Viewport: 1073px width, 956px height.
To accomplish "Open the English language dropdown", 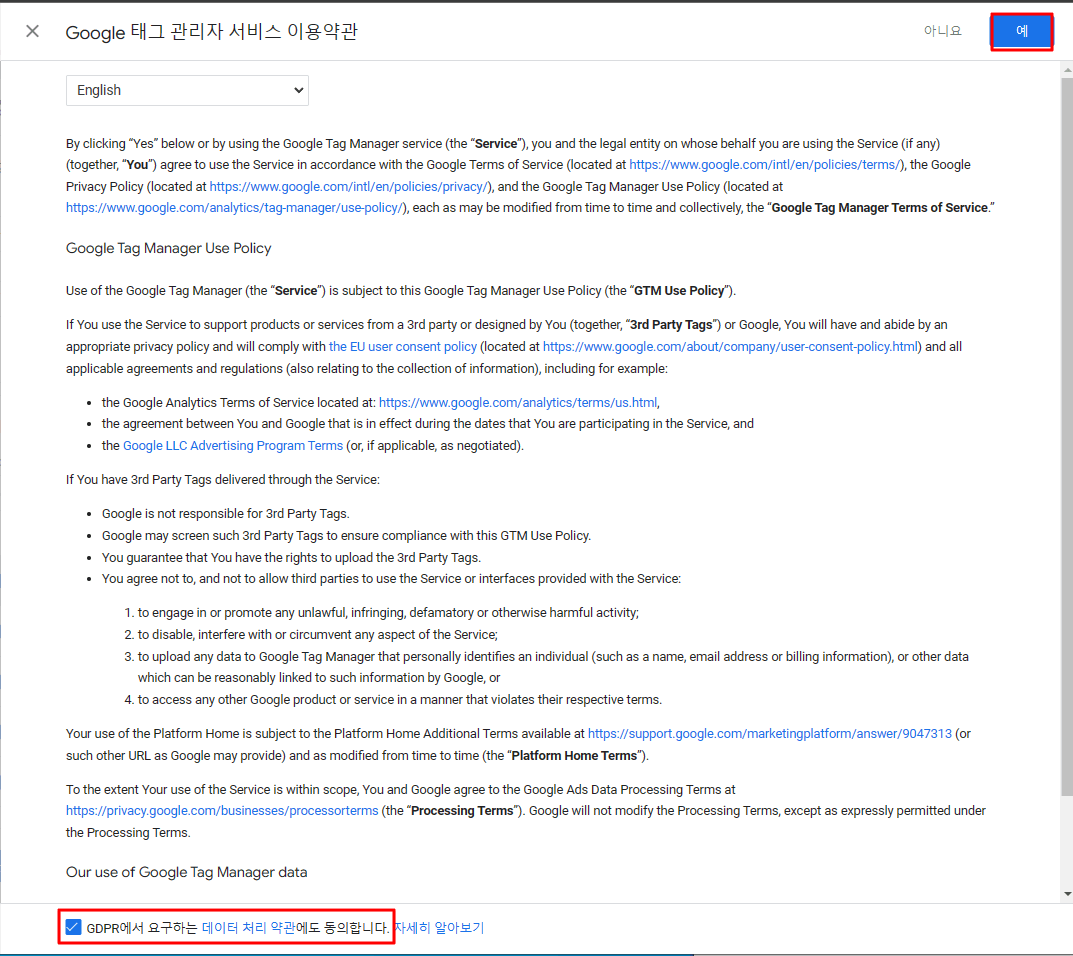I will [187, 90].
